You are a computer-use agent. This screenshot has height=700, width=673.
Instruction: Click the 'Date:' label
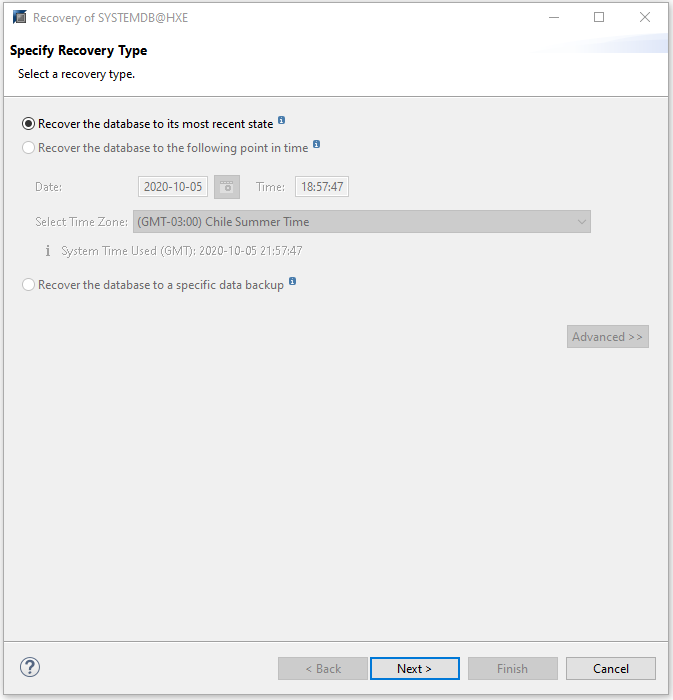(x=49, y=187)
